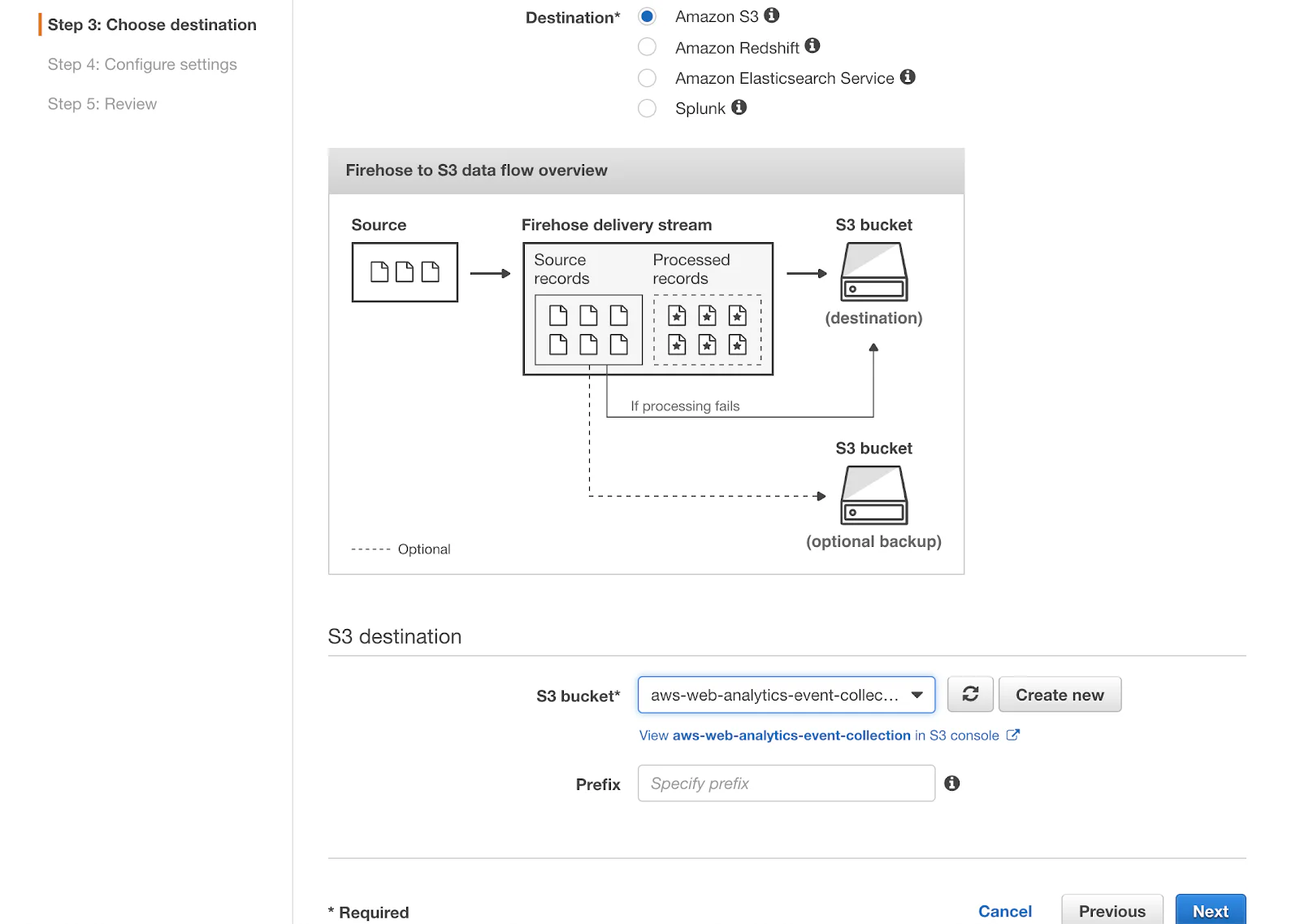This screenshot has width=1300, height=924.
Task: Click the 'Firehose delivery stream' diagram label
Action: (617, 225)
